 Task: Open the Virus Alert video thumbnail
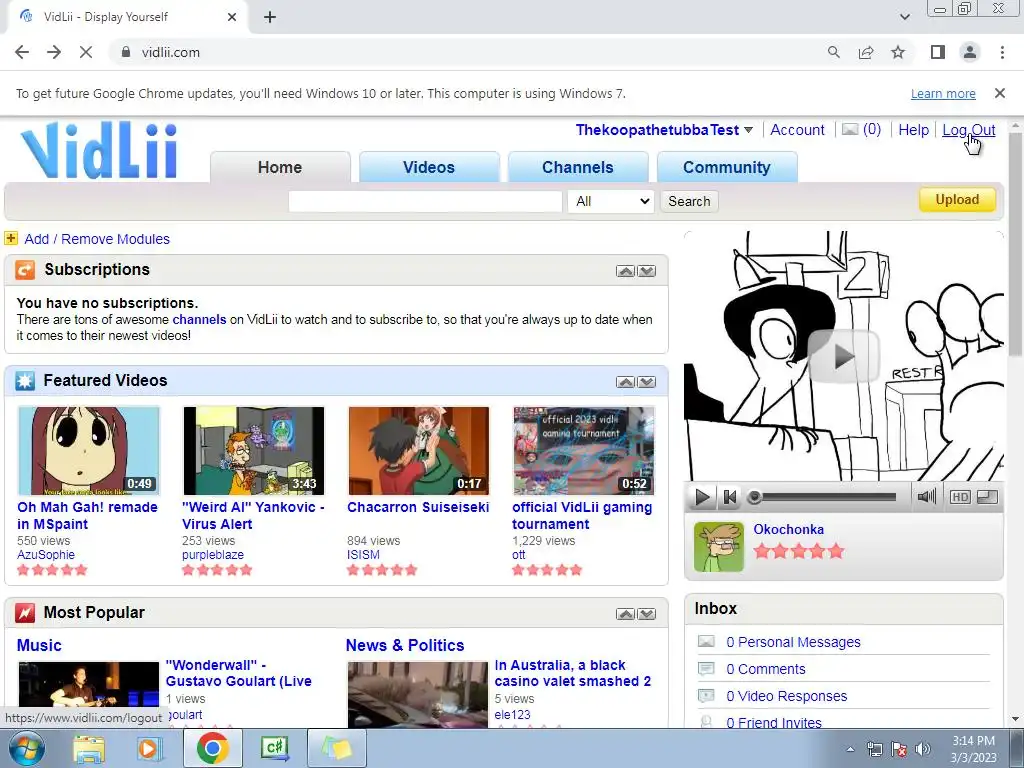253,451
